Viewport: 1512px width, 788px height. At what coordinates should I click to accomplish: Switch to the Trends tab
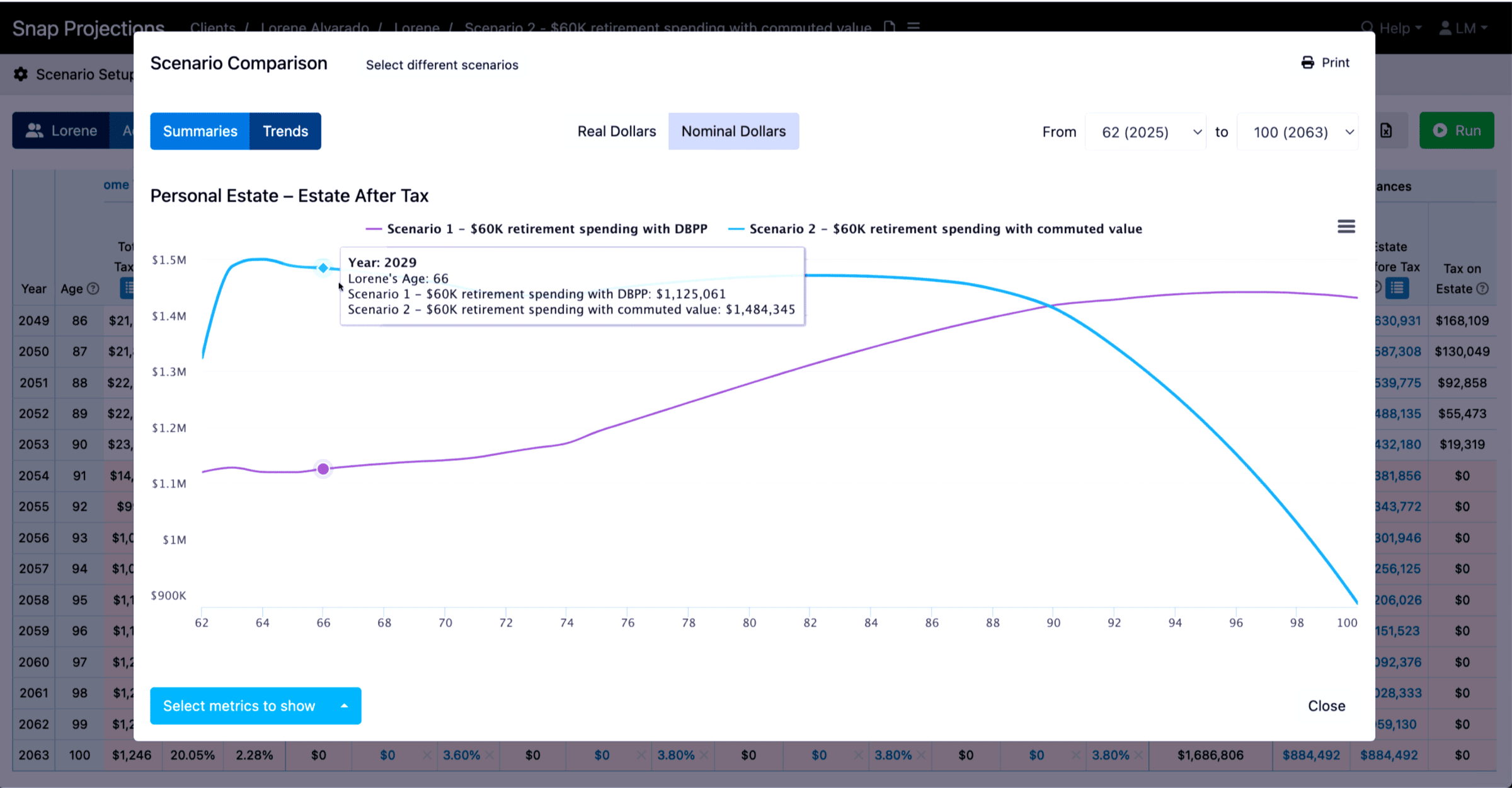coord(285,131)
